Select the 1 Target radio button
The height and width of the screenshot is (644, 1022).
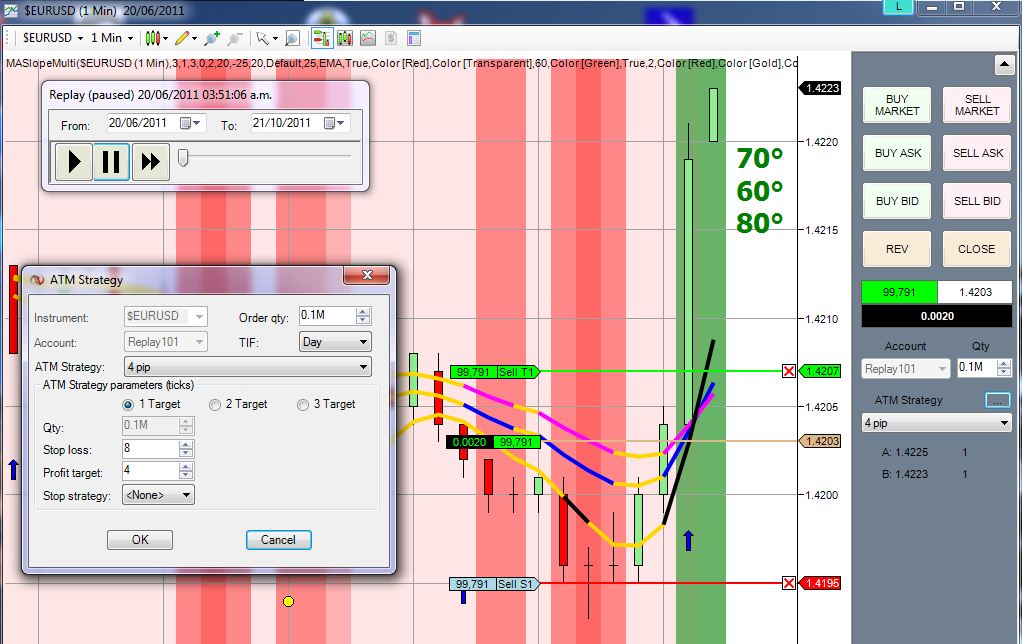pos(128,405)
